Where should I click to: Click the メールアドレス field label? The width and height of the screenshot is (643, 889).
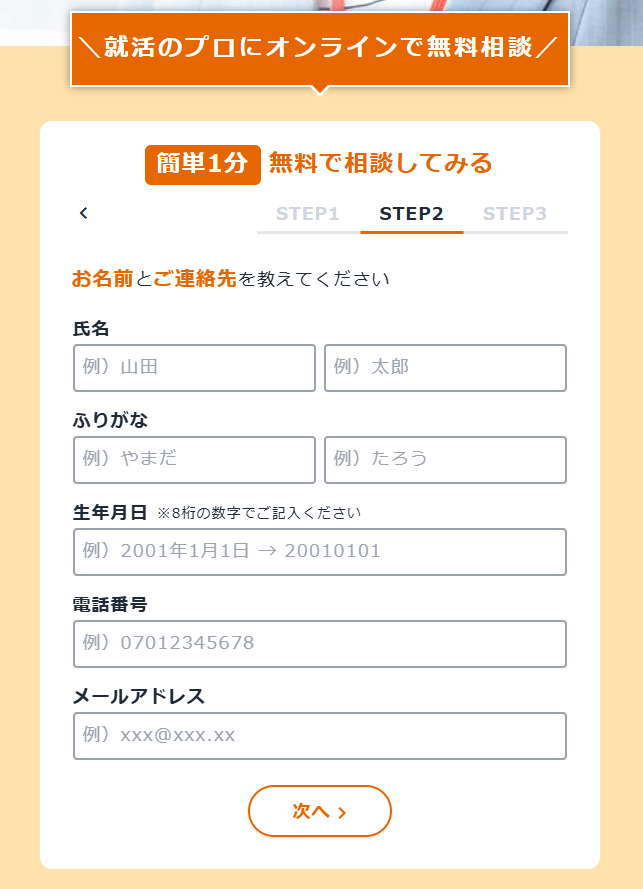point(138,696)
